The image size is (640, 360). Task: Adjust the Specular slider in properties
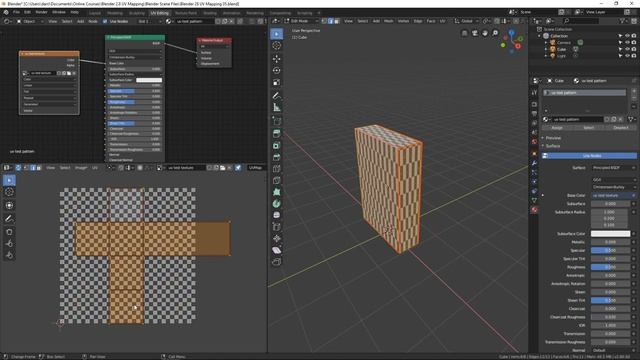click(610, 250)
